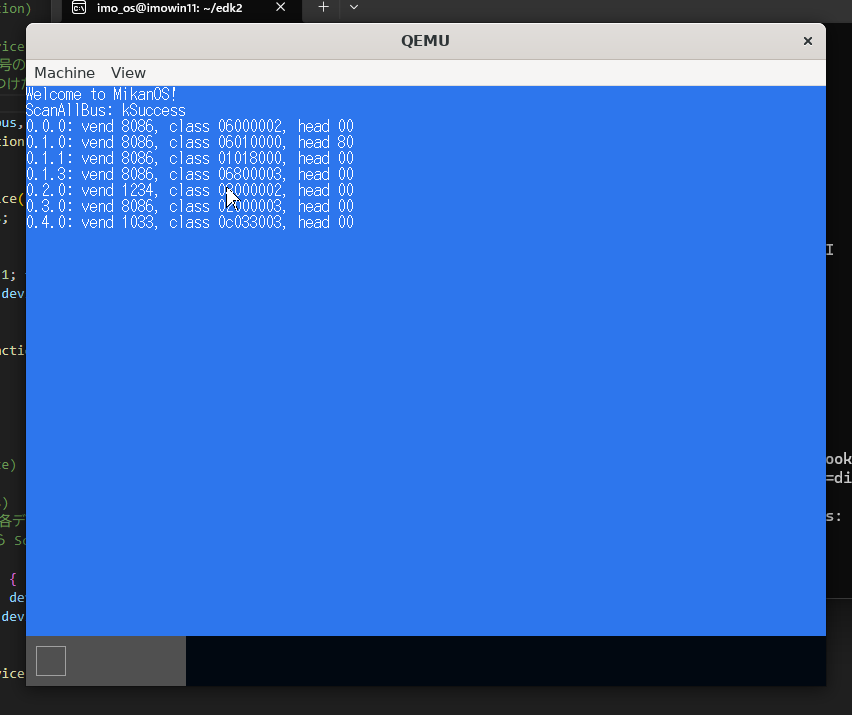
Task: Click the 0.1.1 class 01018000 line
Action: pyautogui.click(x=189, y=159)
